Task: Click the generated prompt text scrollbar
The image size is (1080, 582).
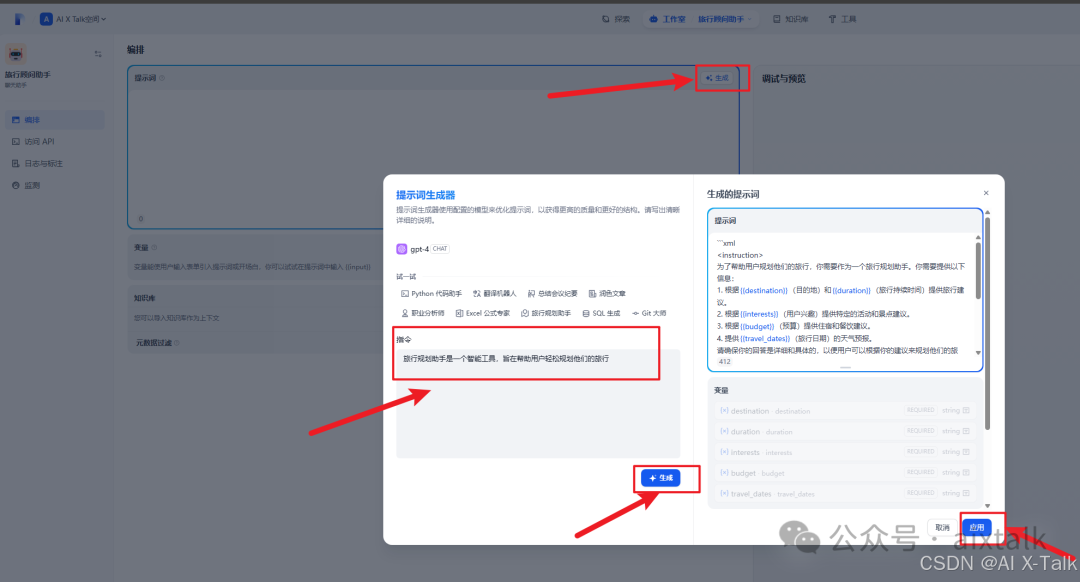Action: (x=978, y=272)
